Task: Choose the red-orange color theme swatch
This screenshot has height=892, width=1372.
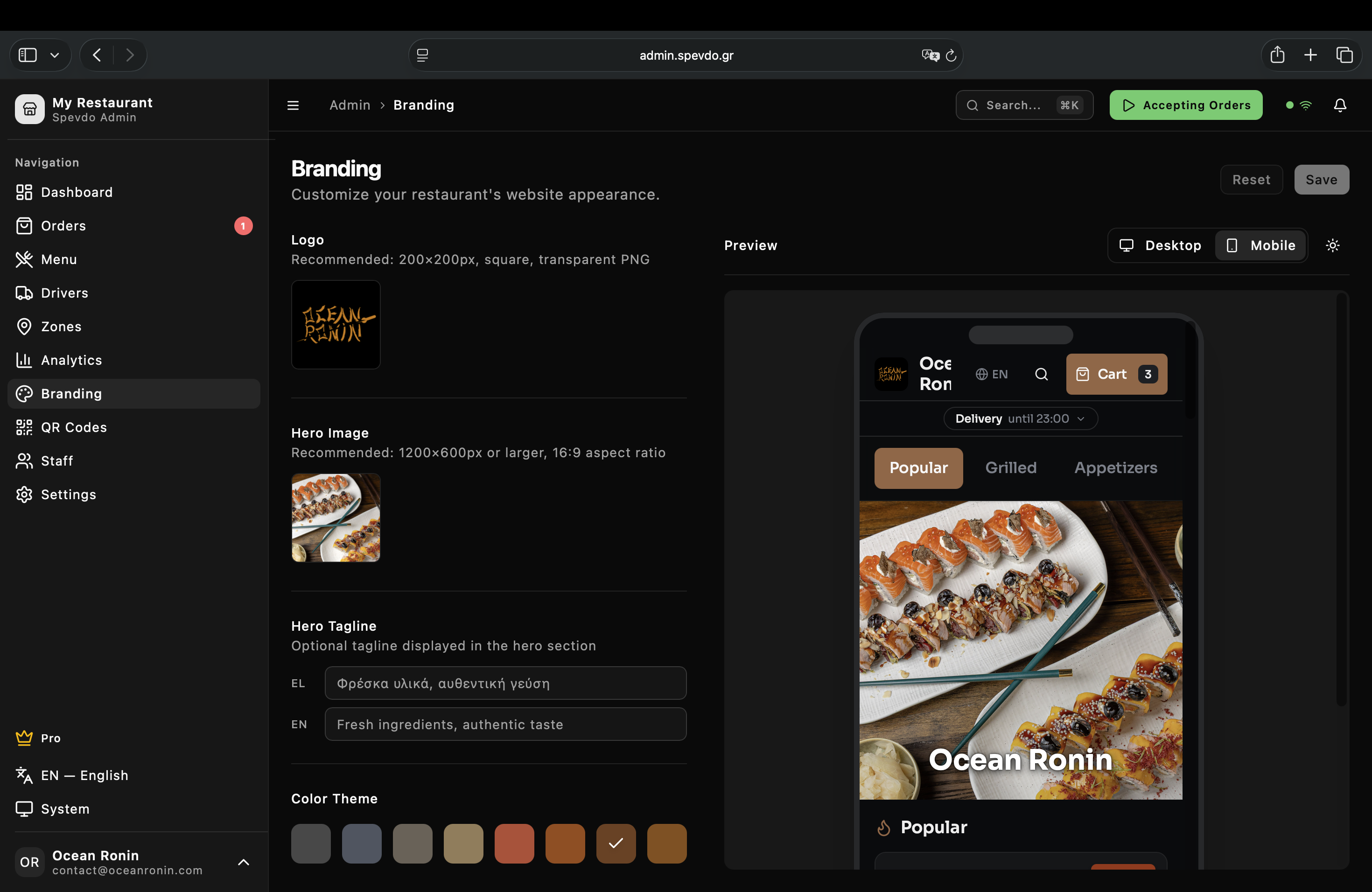Action: 514,843
